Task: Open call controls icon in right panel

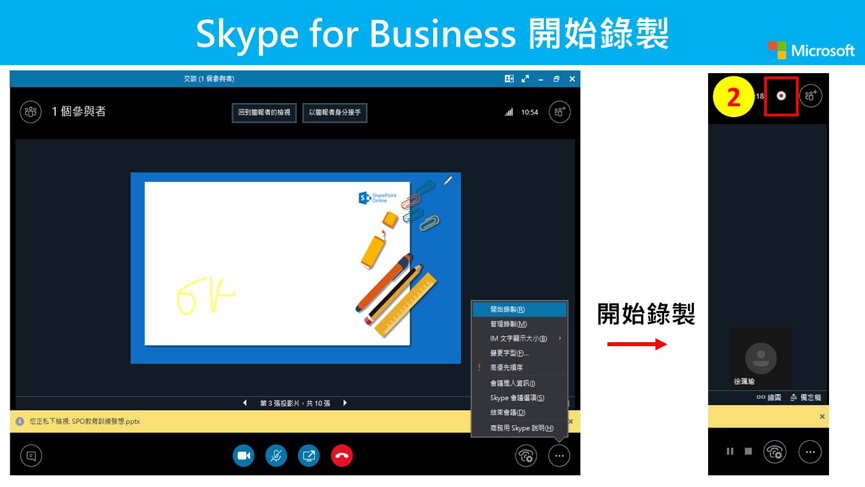Action: tap(775, 452)
